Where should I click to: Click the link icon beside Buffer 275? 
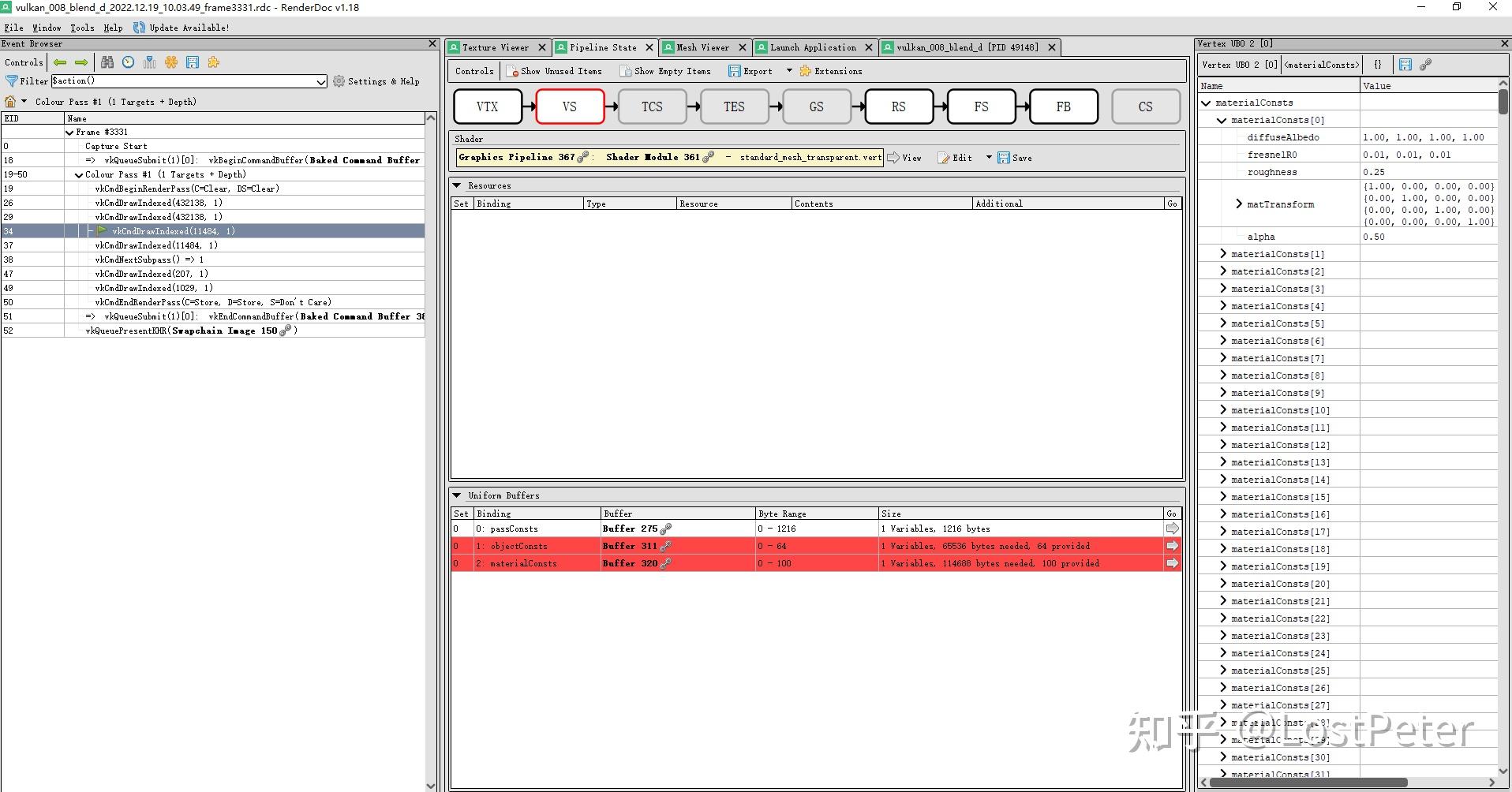click(666, 529)
